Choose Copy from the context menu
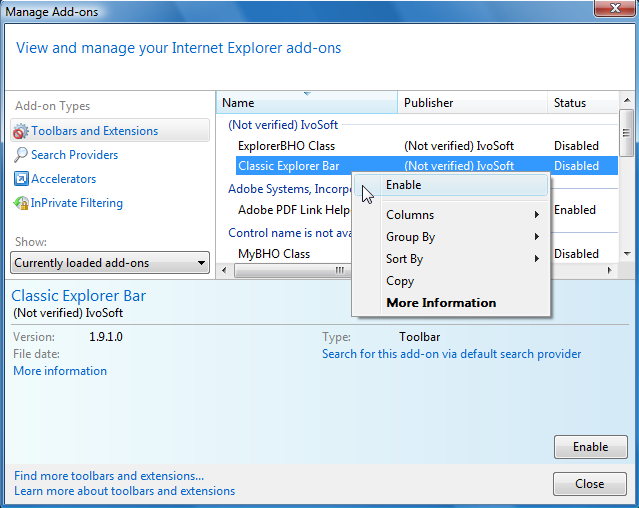 click(x=400, y=281)
